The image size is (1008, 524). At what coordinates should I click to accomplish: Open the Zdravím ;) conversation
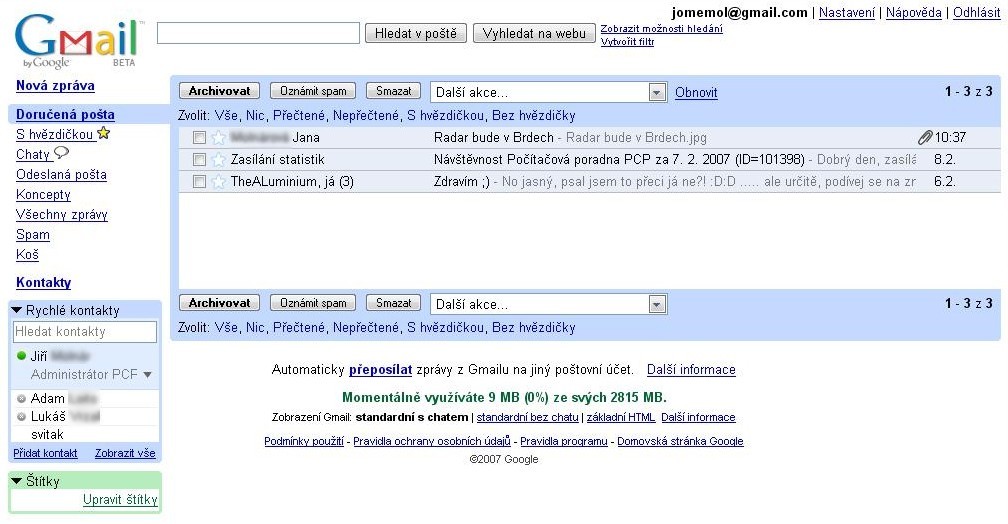click(x=462, y=181)
